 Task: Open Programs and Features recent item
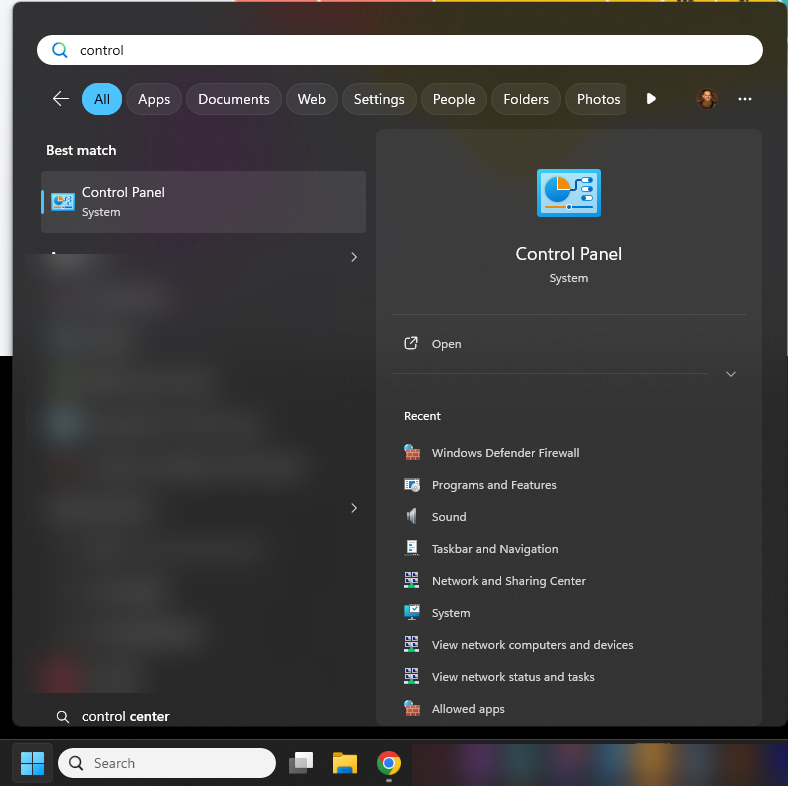[x=494, y=485]
